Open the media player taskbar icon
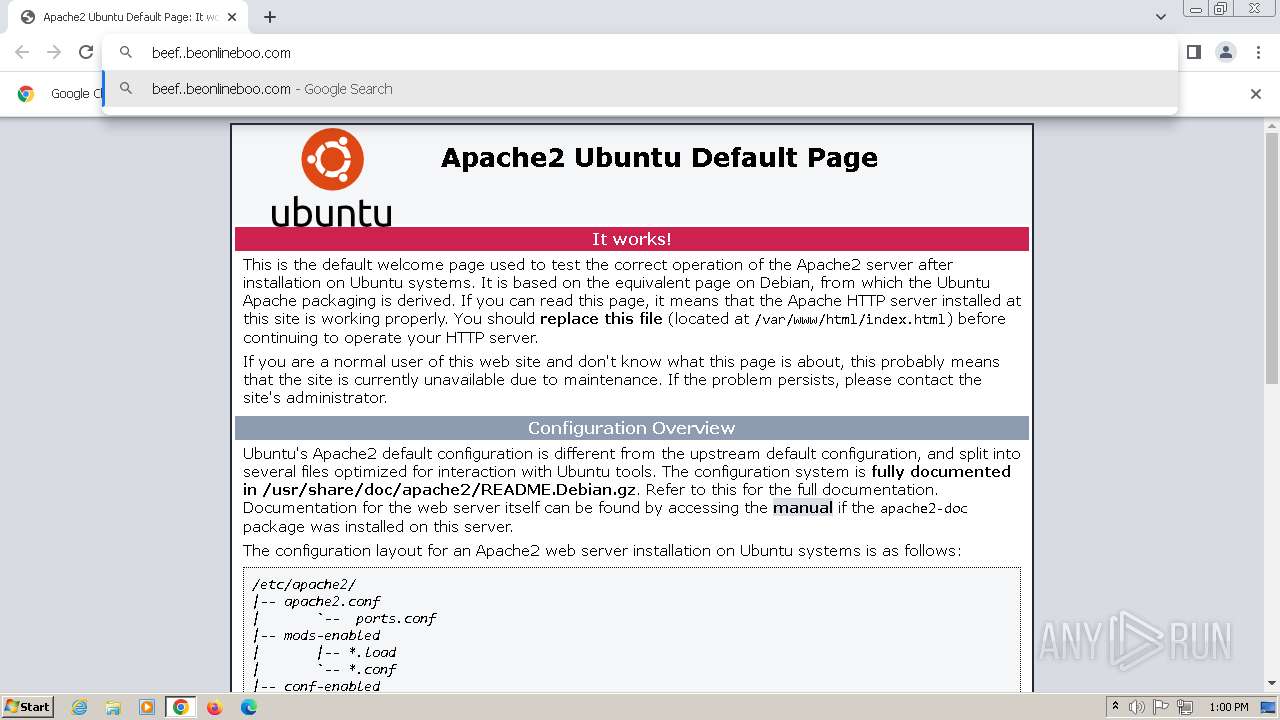Viewport: 1280px width, 720px height. pos(147,707)
